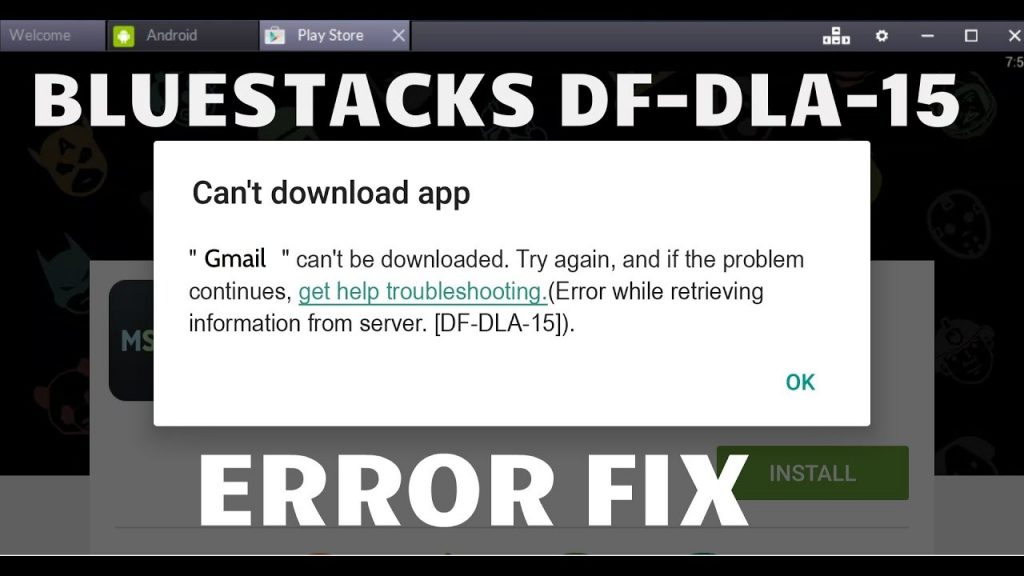1024x576 pixels.
Task: Maximize the BlueStacks window
Action: (971, 35)
